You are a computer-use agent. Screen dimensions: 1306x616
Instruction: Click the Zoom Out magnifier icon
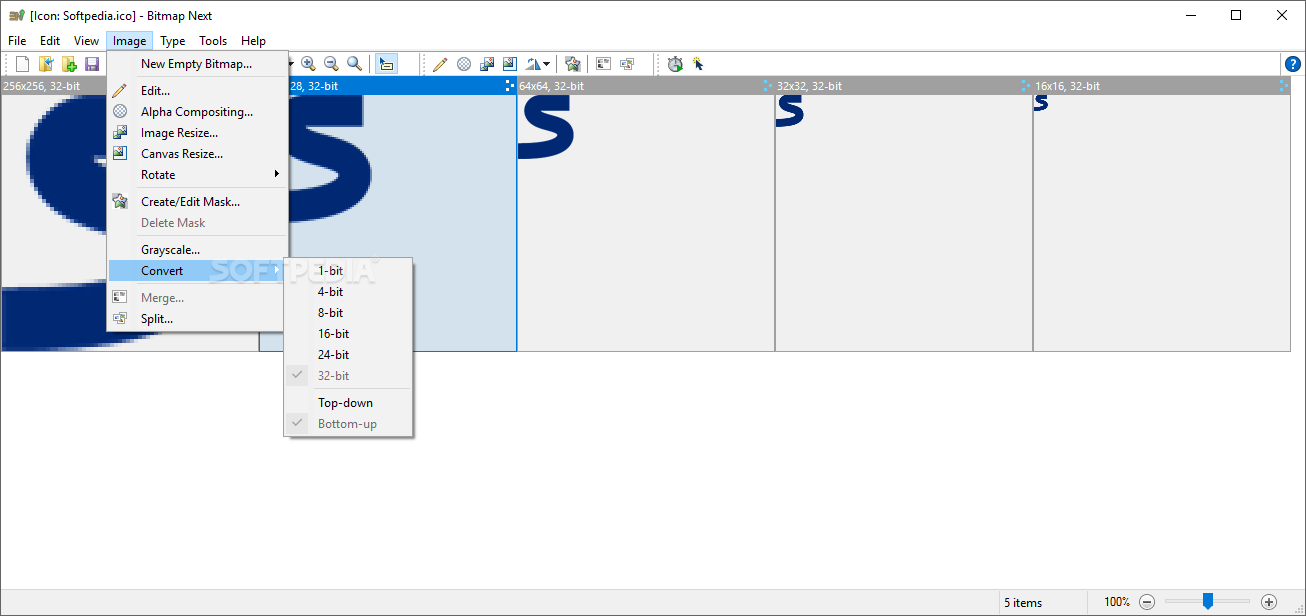[331, 64]
